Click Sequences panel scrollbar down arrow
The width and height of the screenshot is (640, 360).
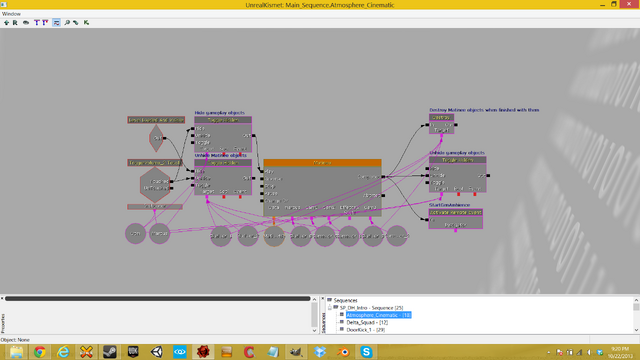coord(636,330)
